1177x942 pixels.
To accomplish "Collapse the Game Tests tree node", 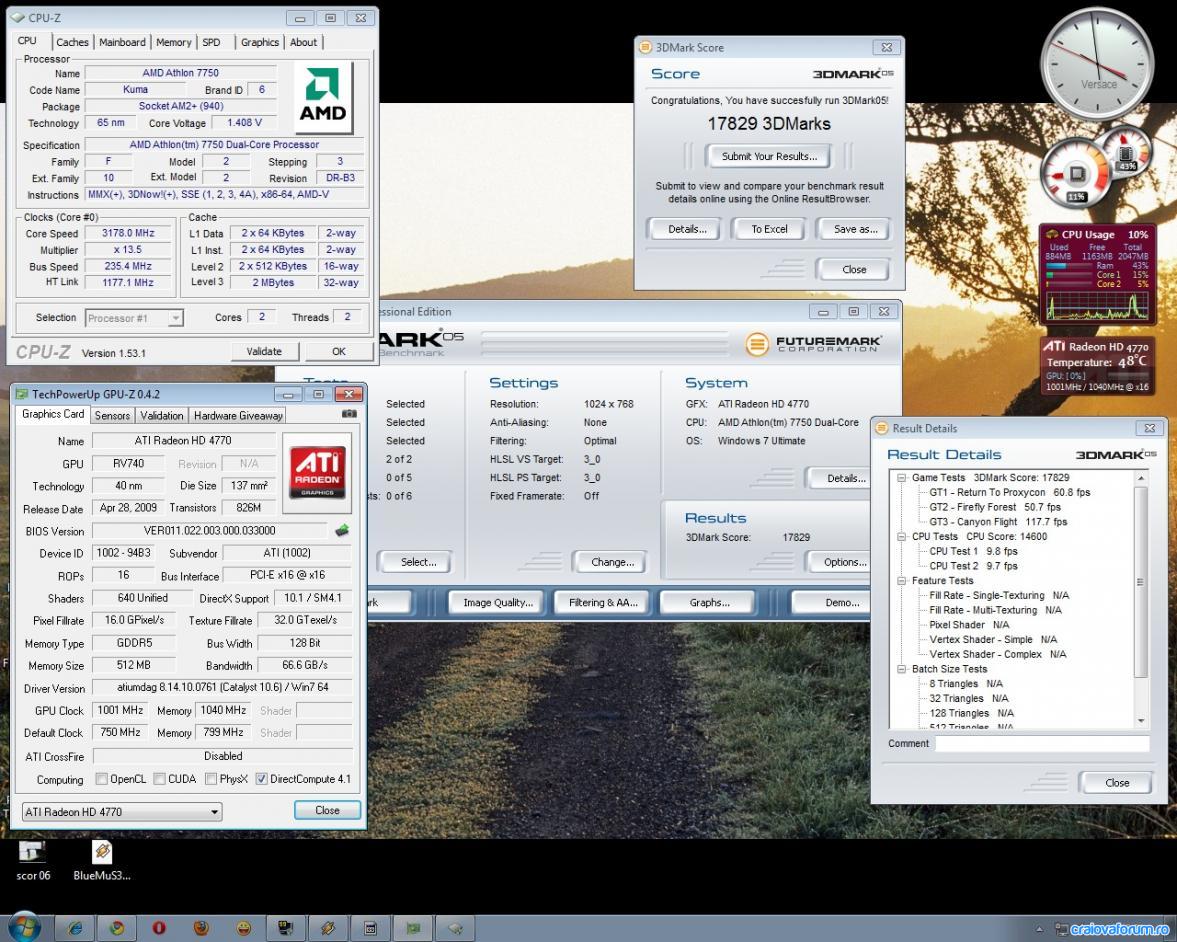I will pyautogui.click(x=902, y=477).
